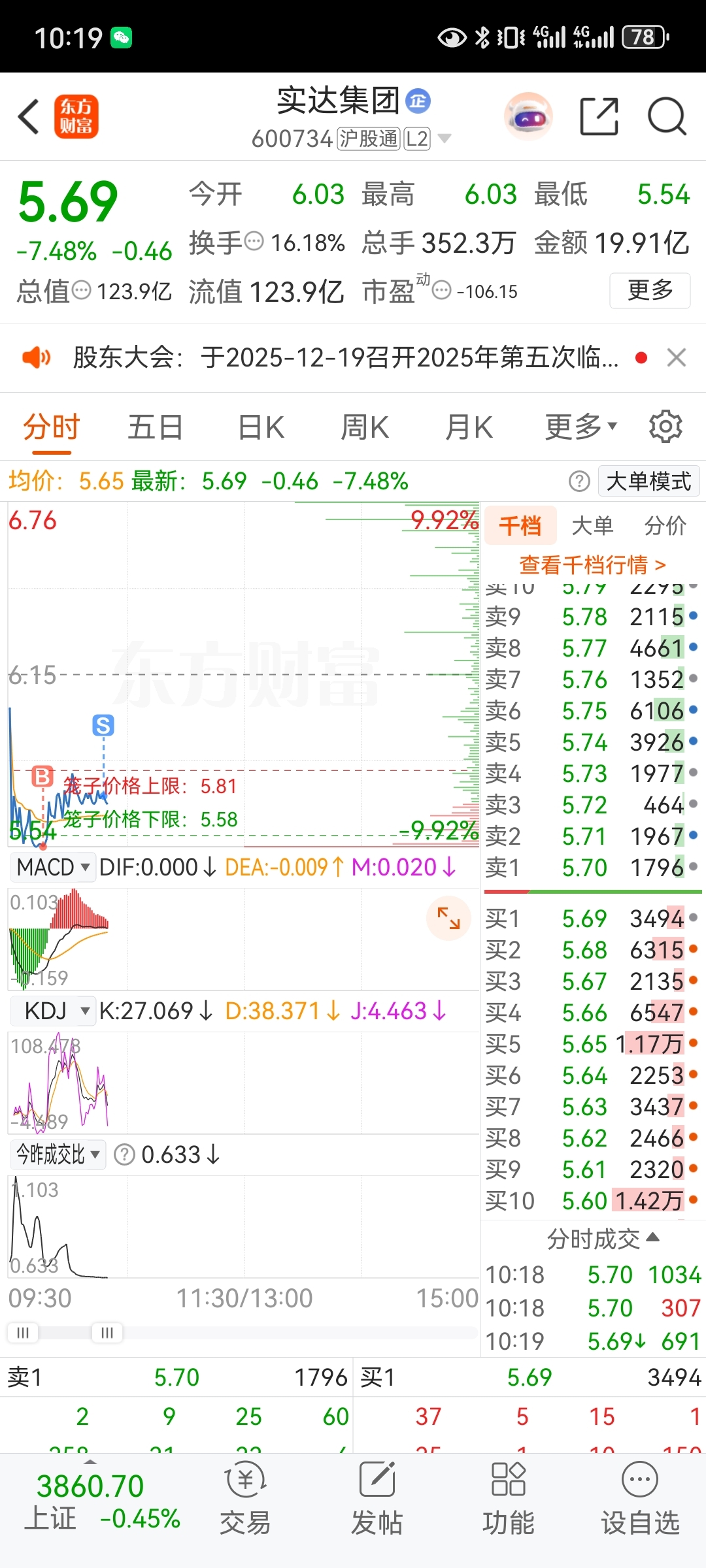Image resolution: width=706 pixels, height=1568 pixels.
Task: Open the 更多 chart period dropdown
Action: click(580, 427)
